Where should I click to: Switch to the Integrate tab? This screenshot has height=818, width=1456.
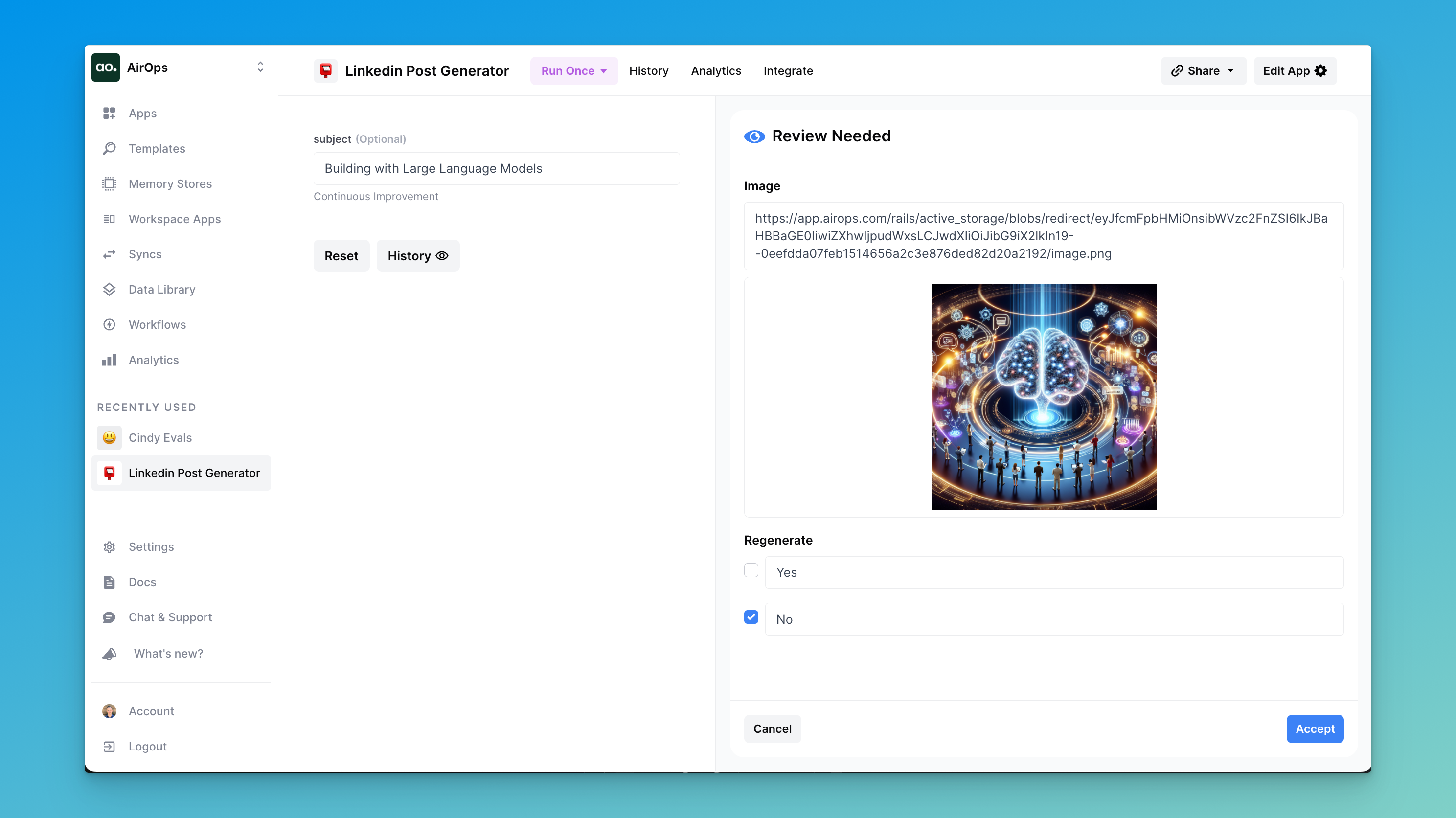point(788,70)
